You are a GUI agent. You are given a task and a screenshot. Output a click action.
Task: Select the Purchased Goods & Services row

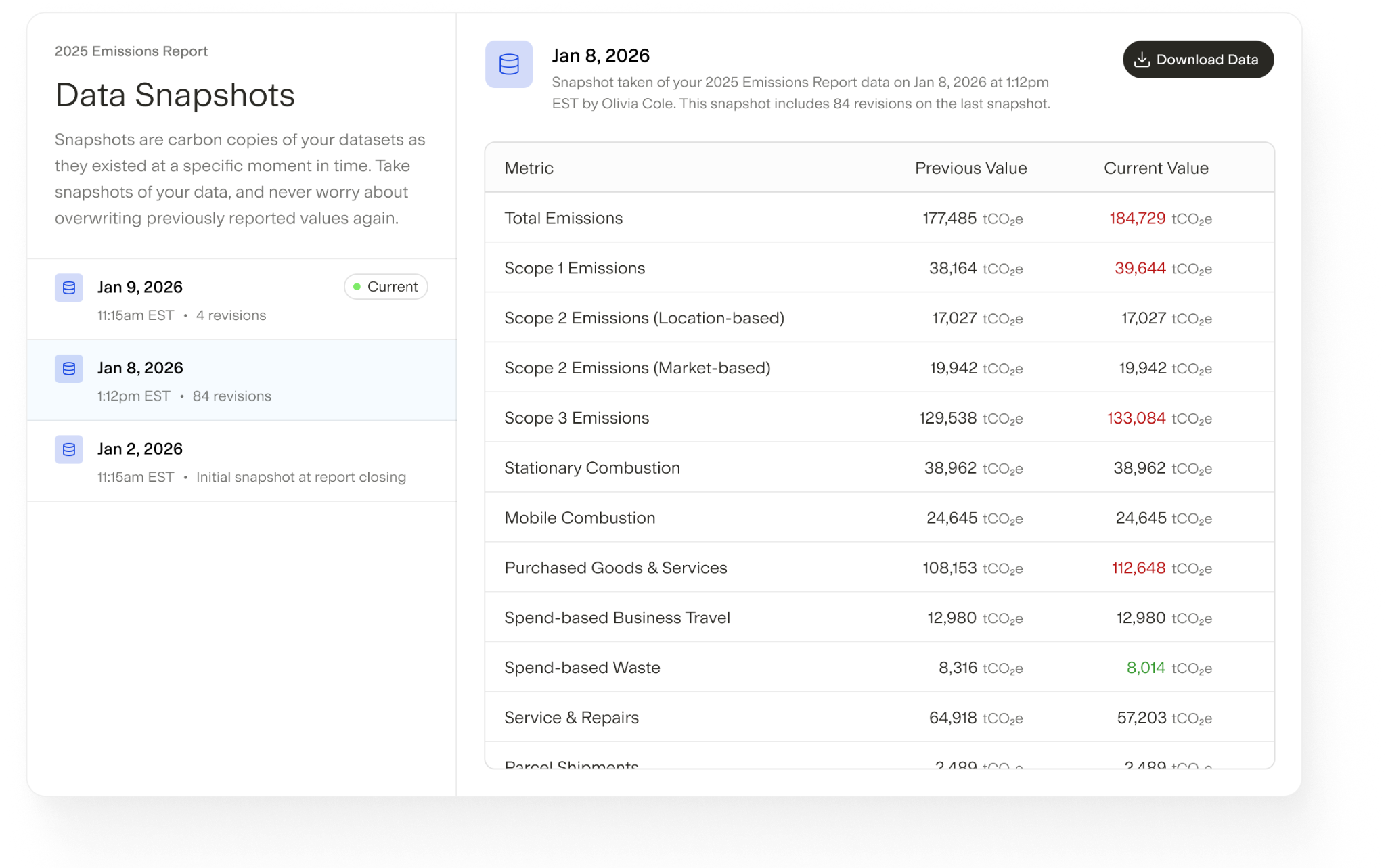[x=615, y=568]
